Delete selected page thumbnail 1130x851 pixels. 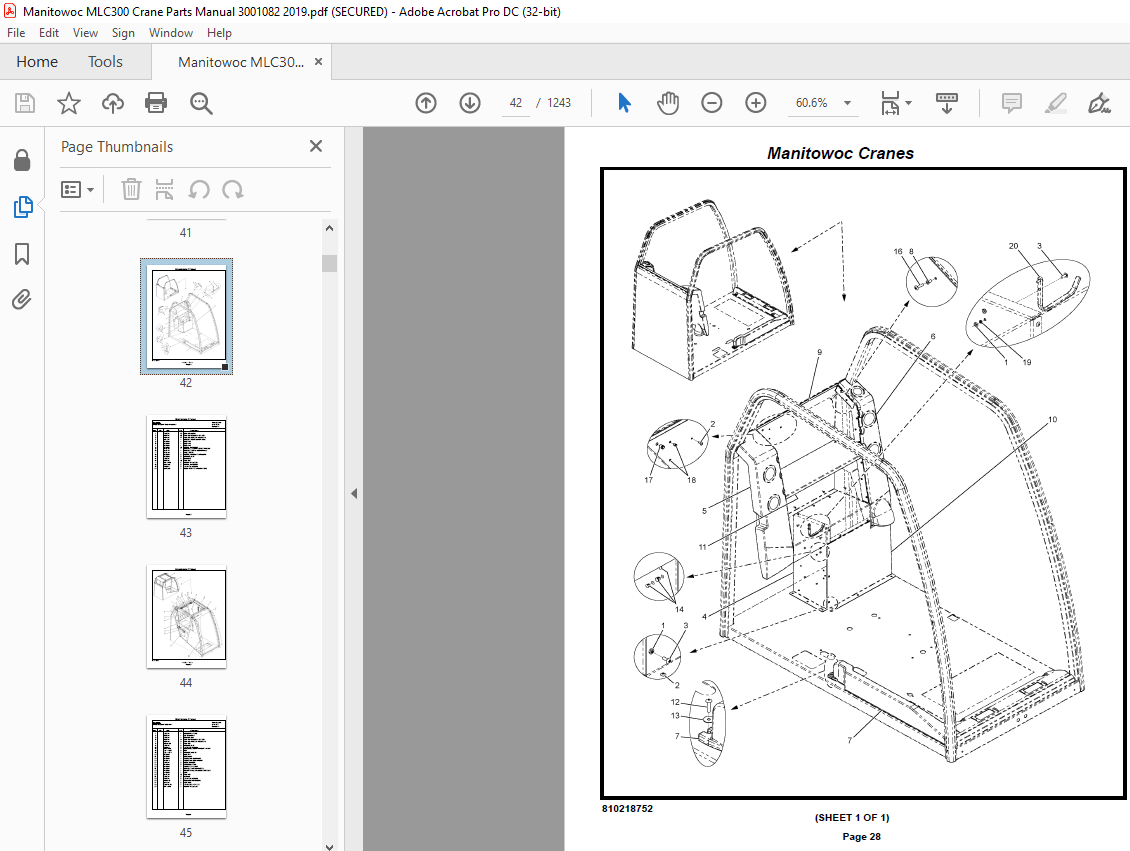coord(130,190)
